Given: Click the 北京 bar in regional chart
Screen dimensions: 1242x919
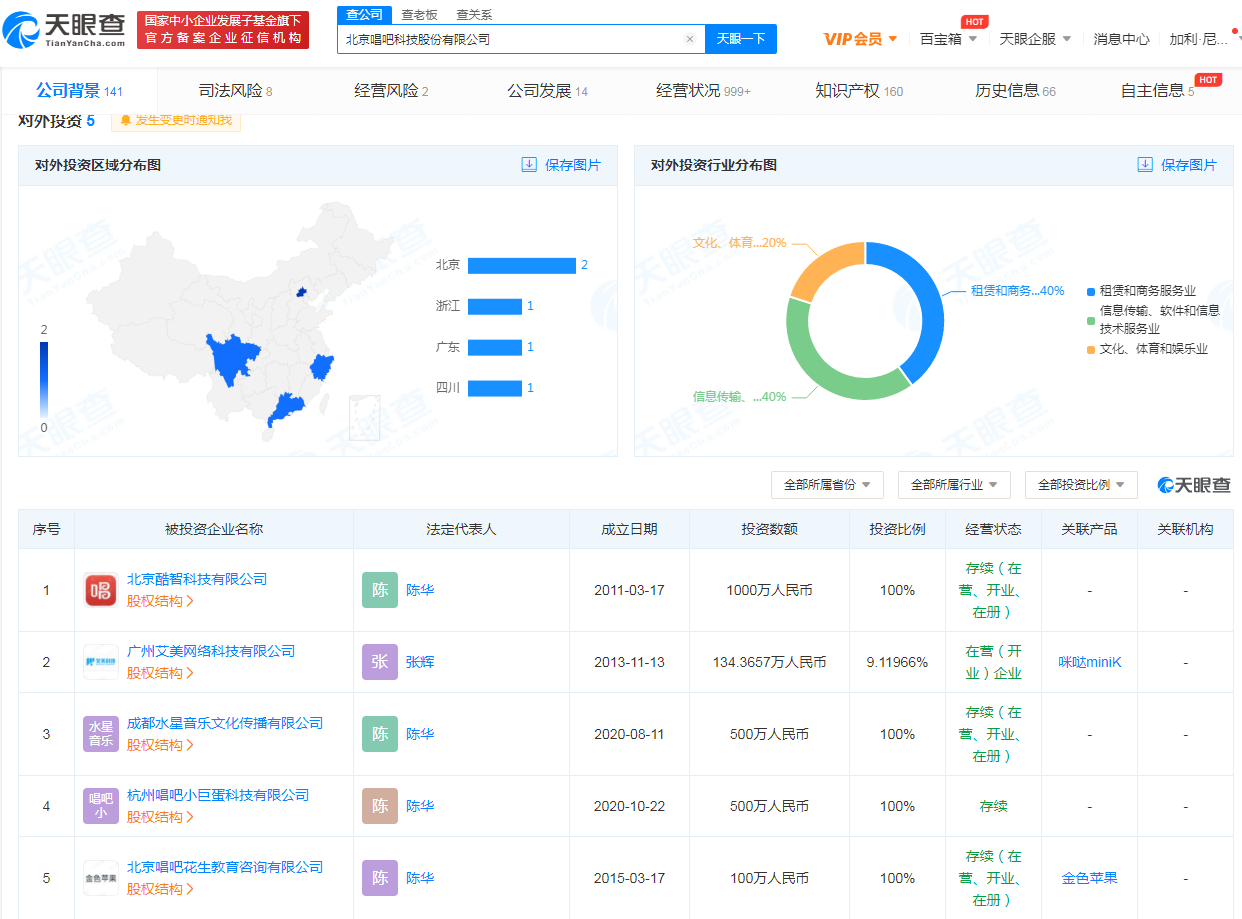Looking at the screenshot, I should (521, 265).
